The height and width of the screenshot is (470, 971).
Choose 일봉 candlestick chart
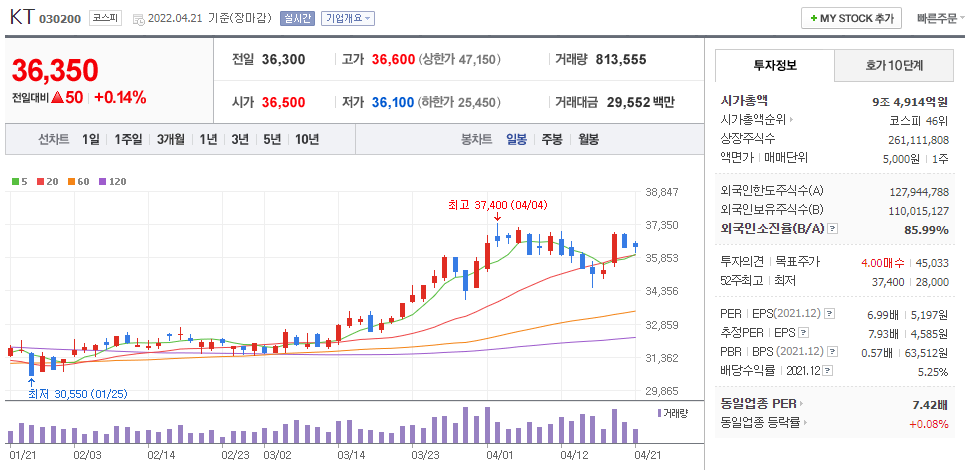[516, 139]
